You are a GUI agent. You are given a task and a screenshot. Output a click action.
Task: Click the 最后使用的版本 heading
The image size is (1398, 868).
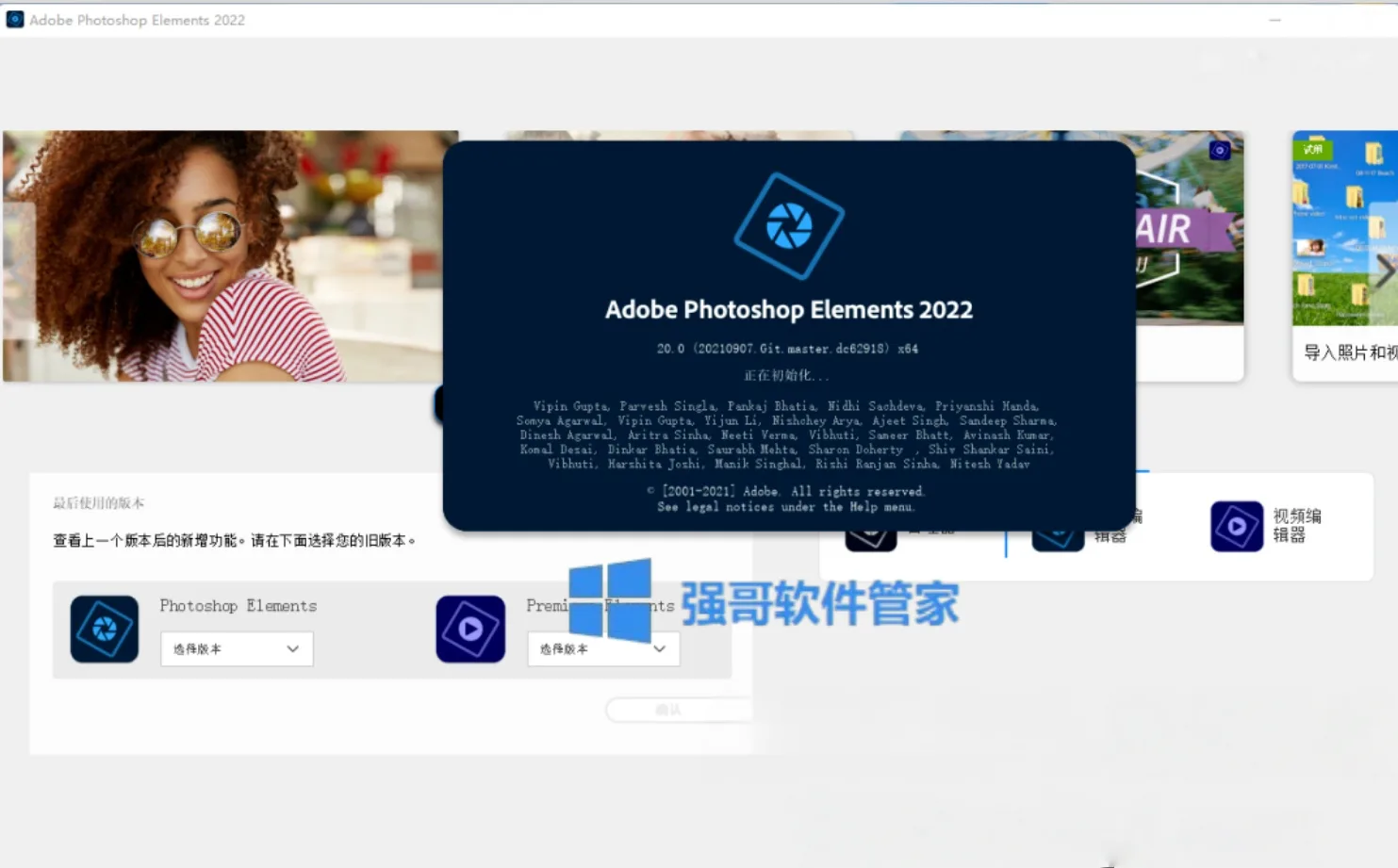tap(98, 503)
